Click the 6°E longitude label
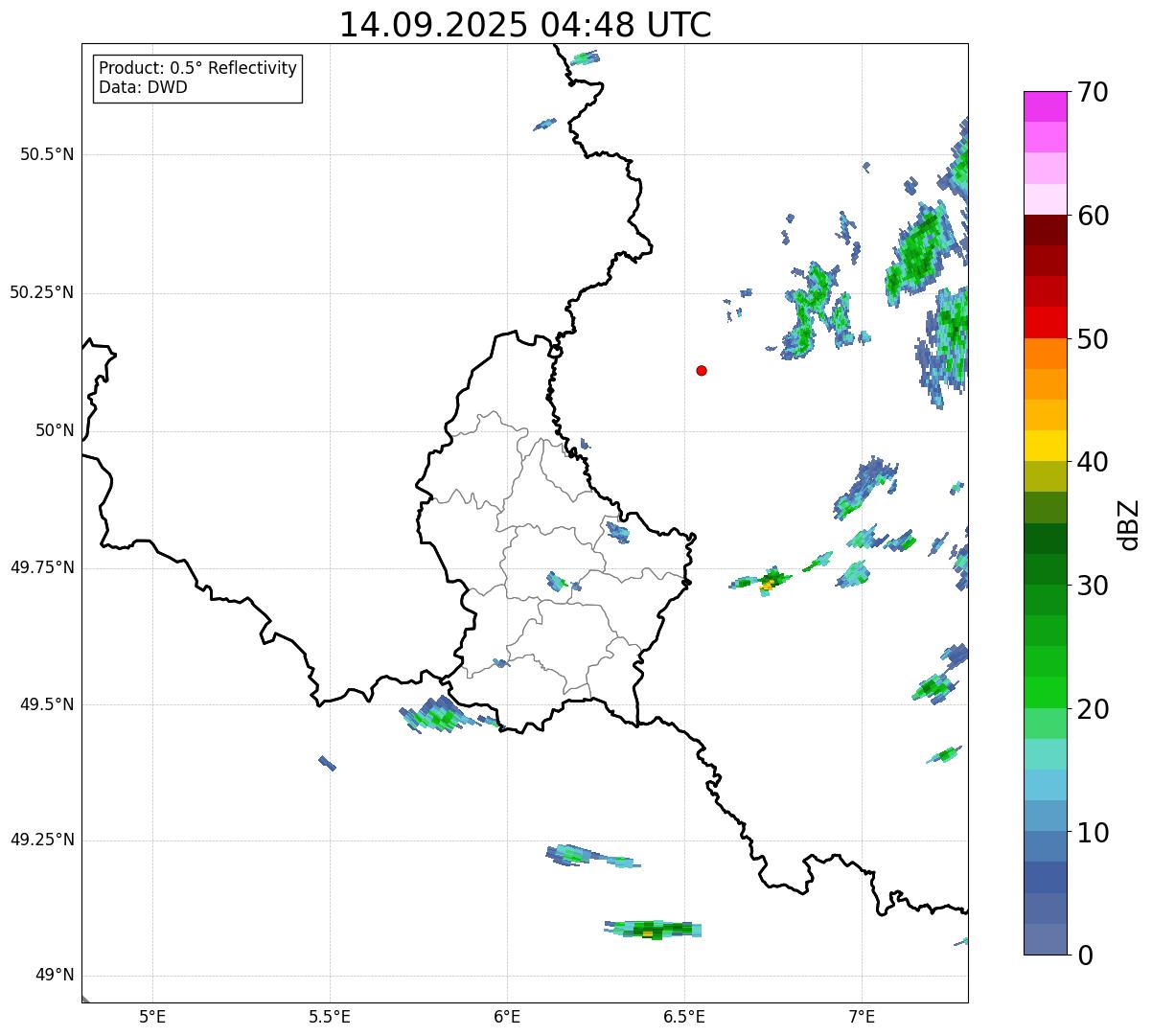 pyautogui.click(x=507, y=1016)
